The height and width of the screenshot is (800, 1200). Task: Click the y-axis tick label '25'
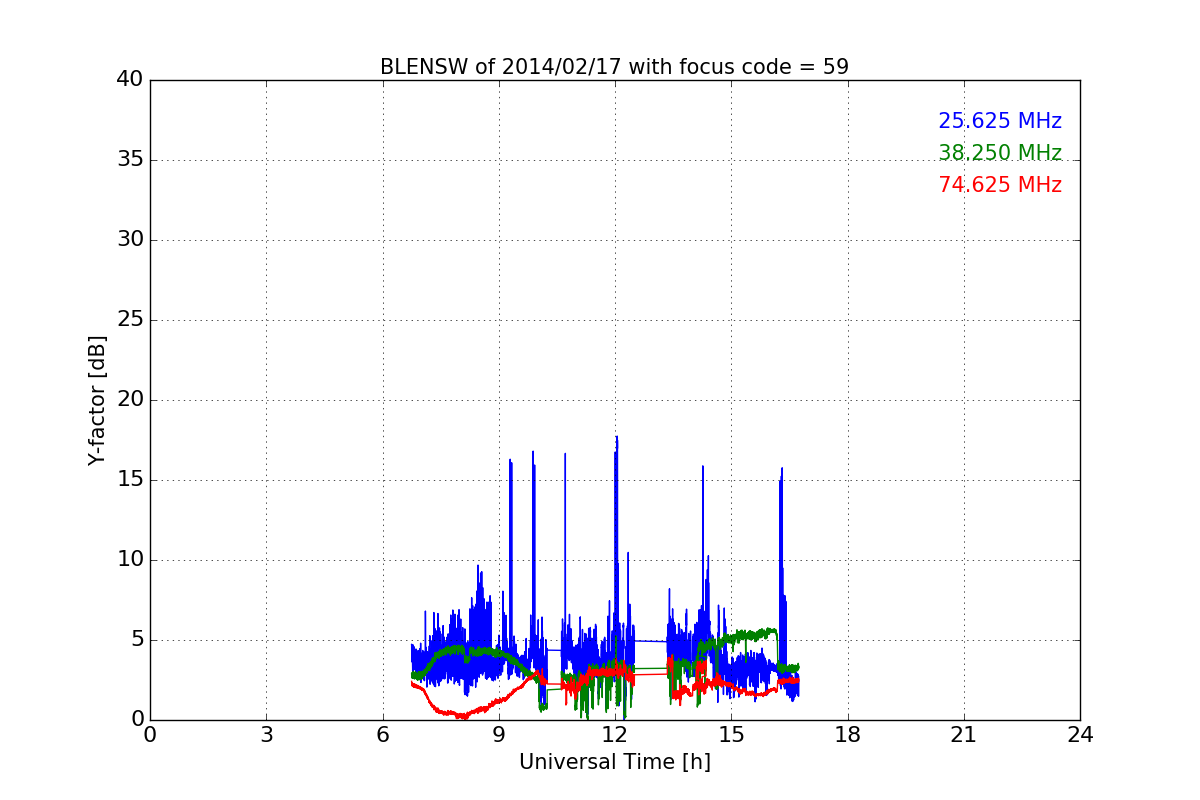130,320
